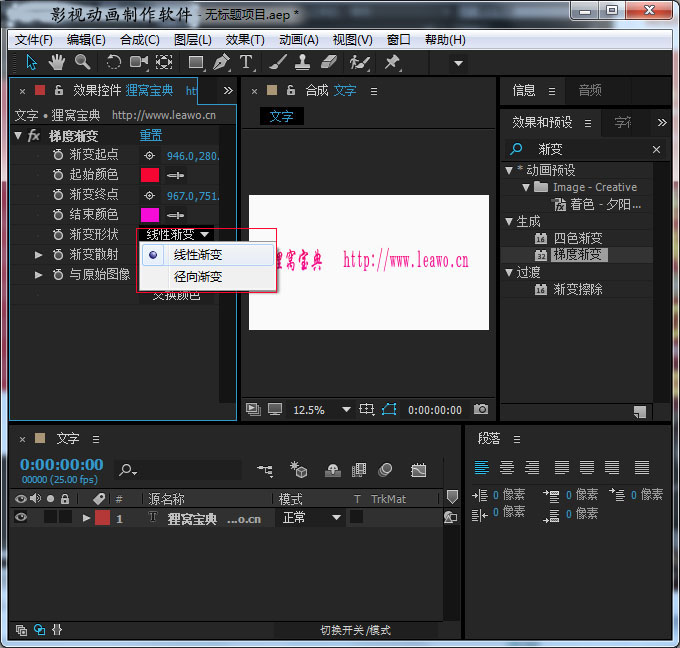
Task: Open the 合成(C) menu
Action: [140, 40]
